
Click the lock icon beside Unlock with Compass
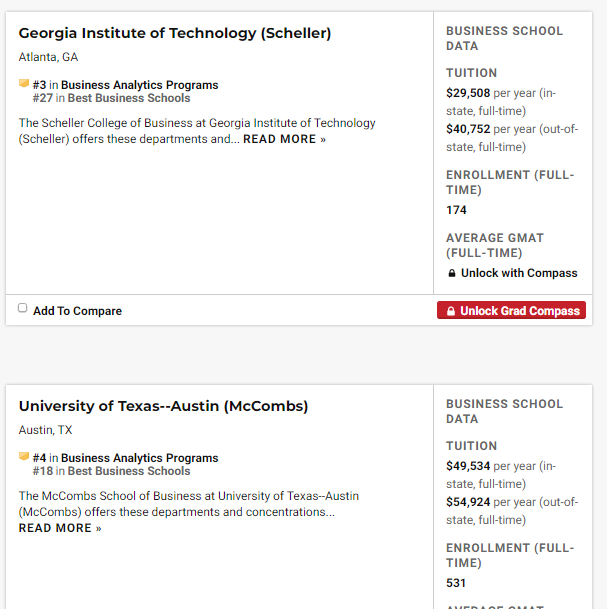[452, 273]
